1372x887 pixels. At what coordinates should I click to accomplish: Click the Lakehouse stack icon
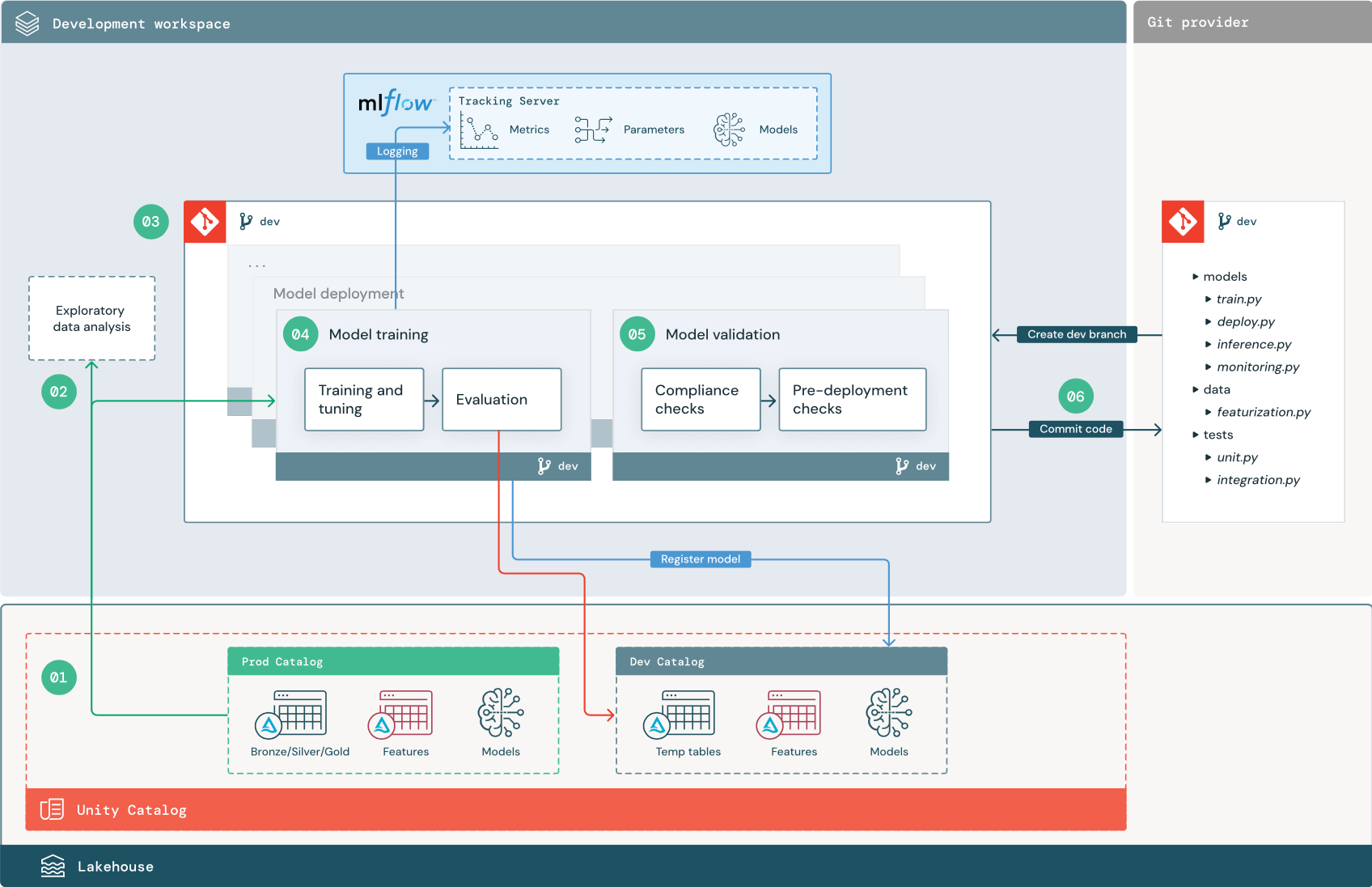[x=53, y=865]
